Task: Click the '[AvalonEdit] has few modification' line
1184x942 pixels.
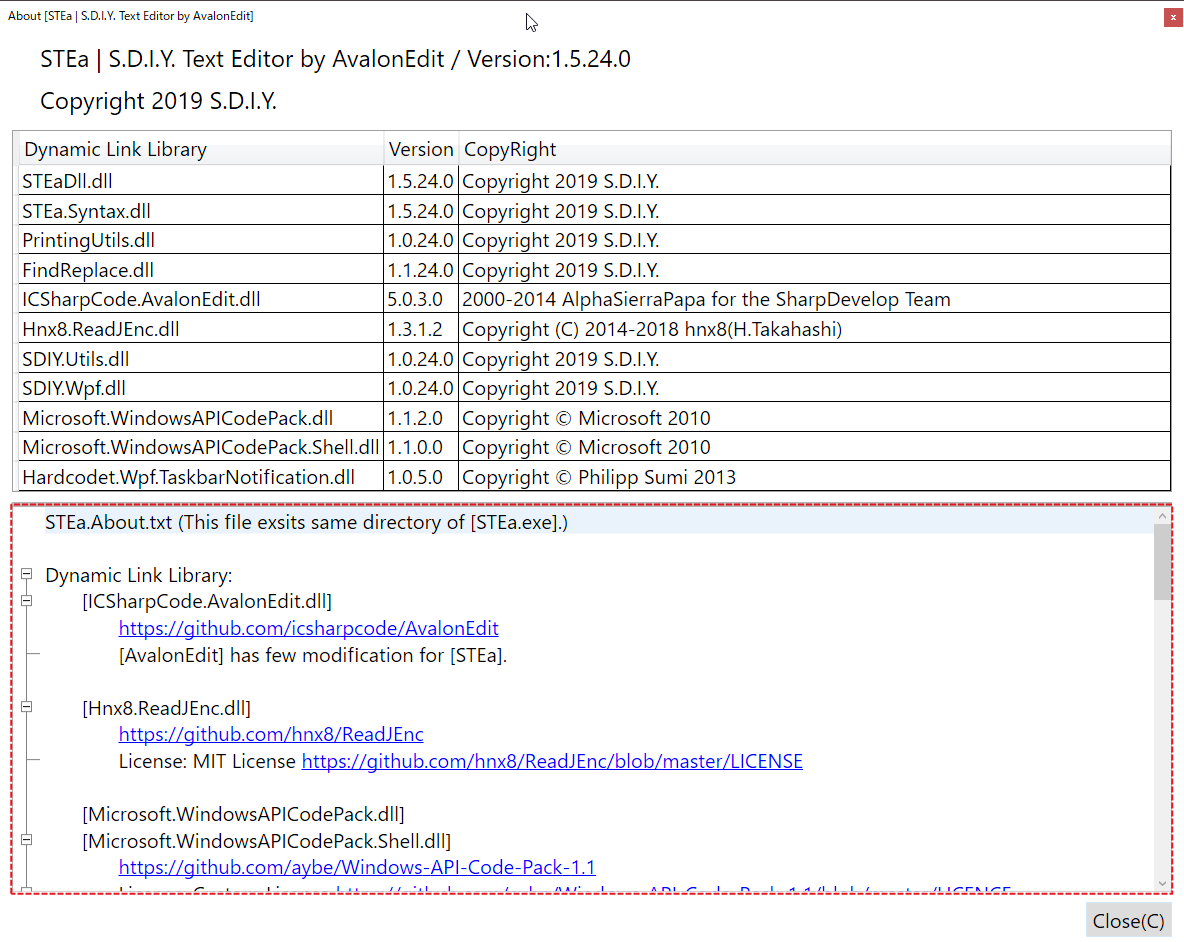Action: click(x=313, y=654)
